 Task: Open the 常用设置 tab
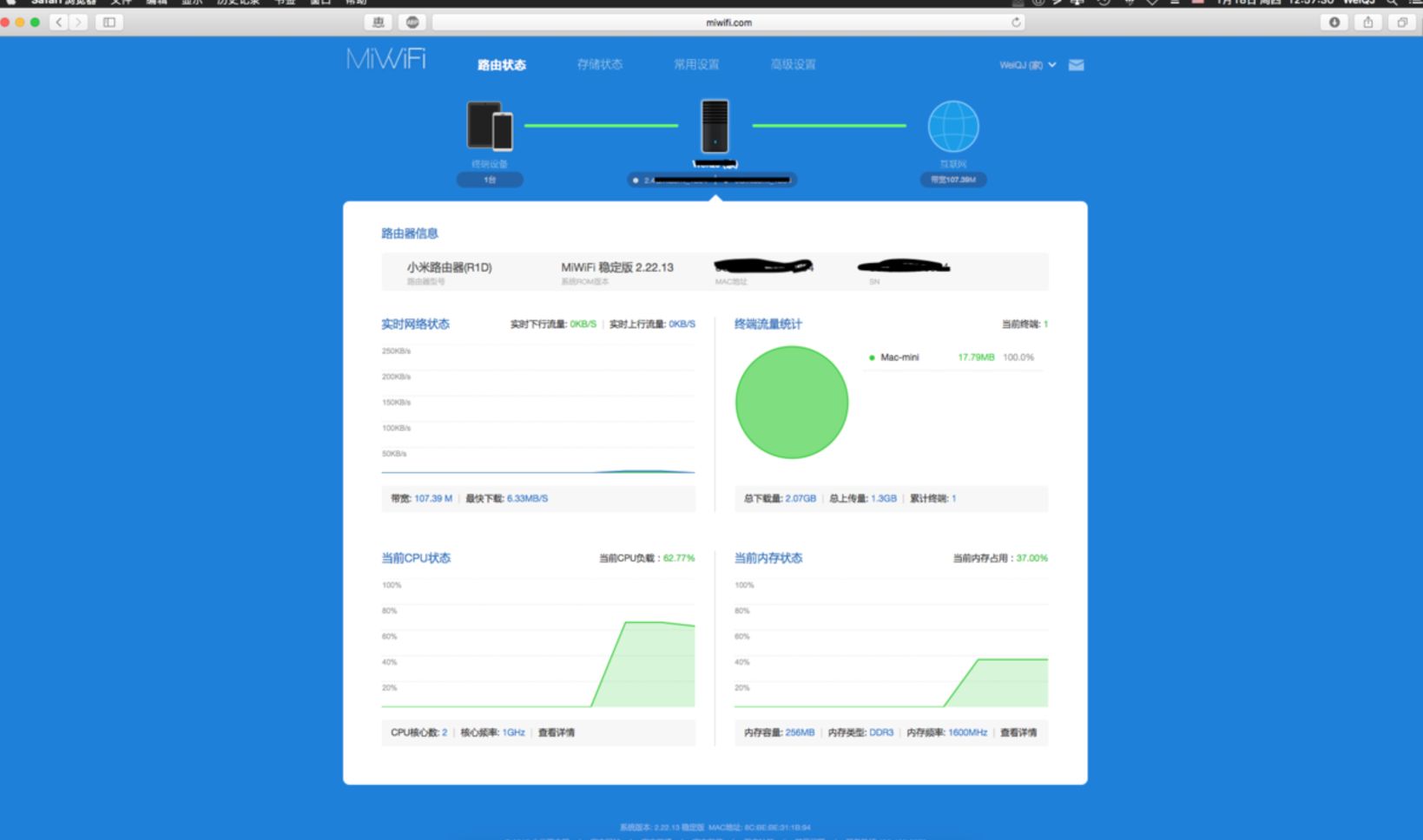tap(696, 64)
